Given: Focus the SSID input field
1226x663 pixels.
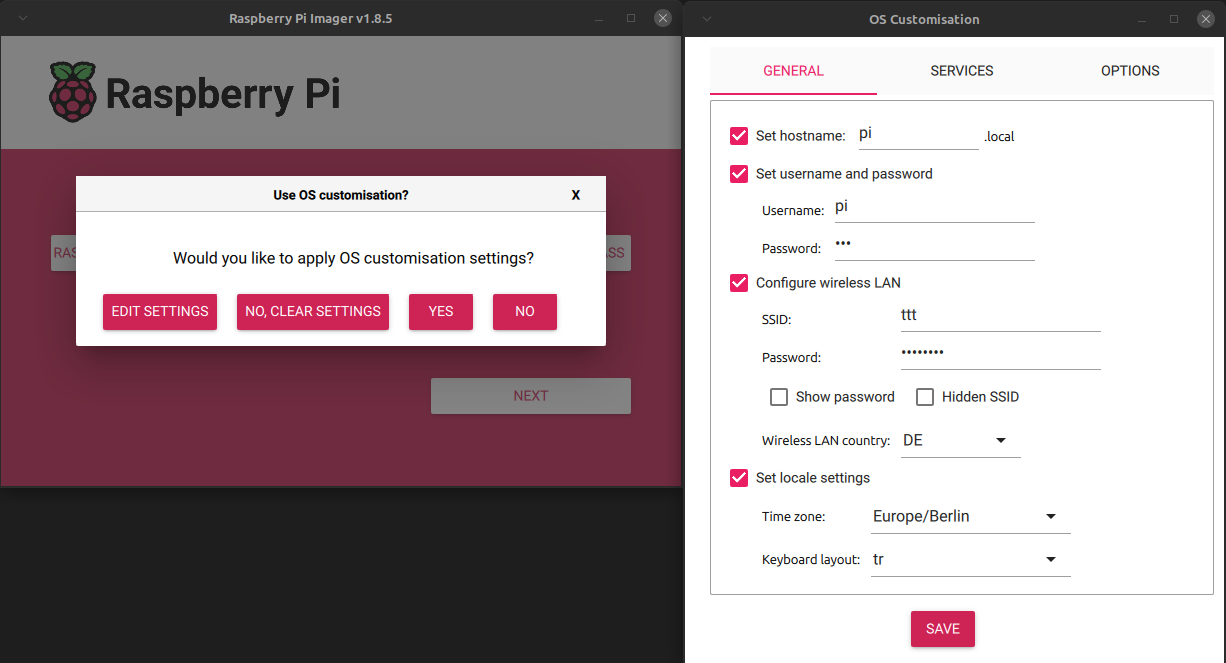Looking at the screenshot, I should tap(999, 316).
